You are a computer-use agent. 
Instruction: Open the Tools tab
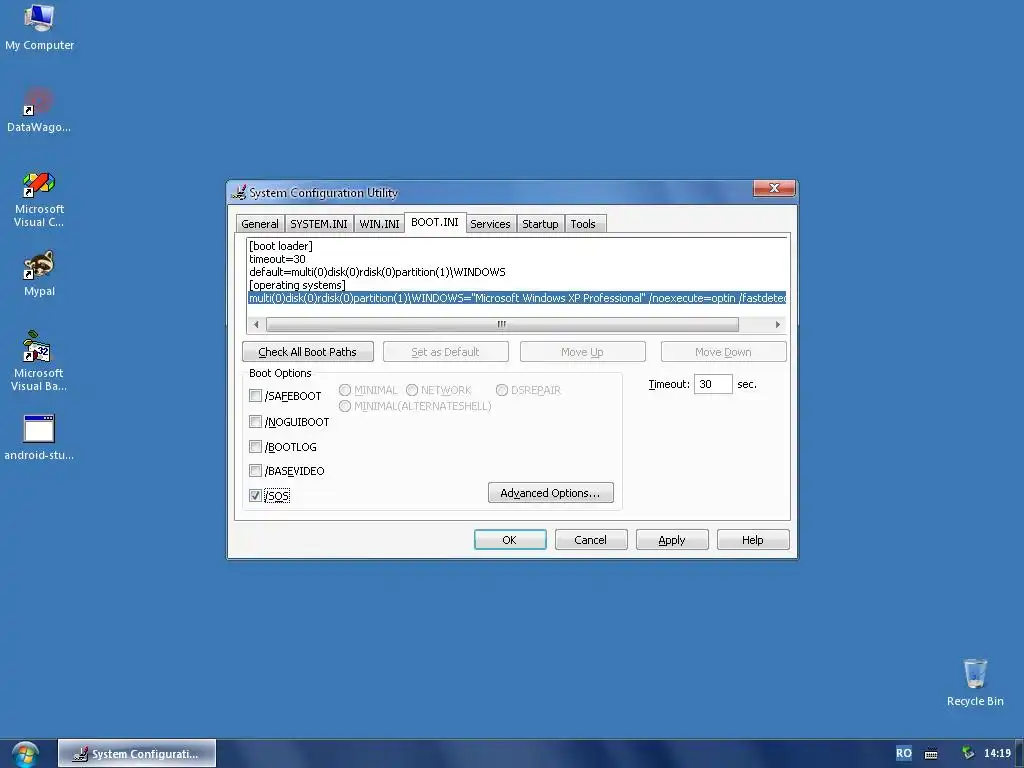point(583,224)
